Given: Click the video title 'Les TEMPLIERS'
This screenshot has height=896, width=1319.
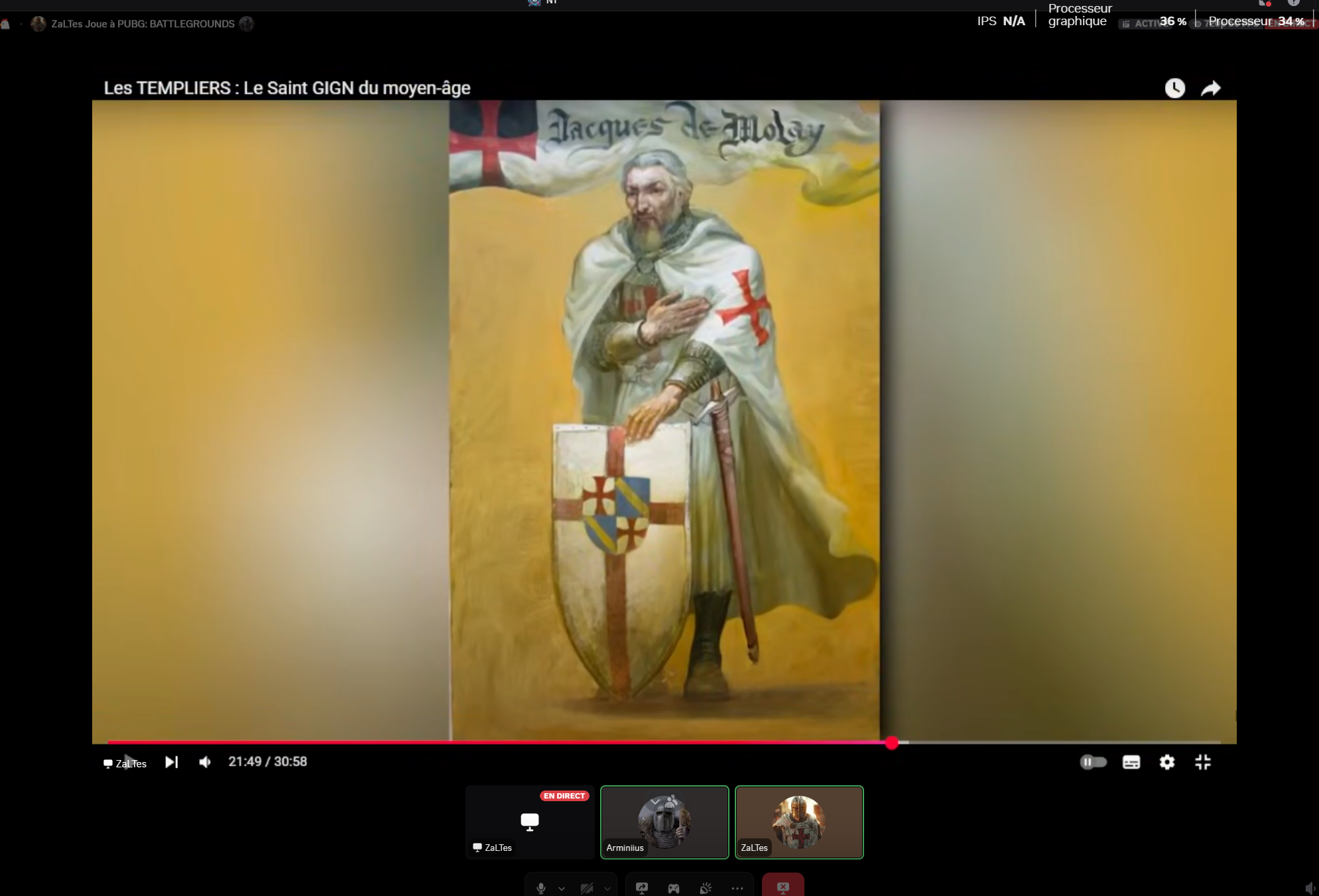Looking at the screenshot, I should [x=287, y=88].
